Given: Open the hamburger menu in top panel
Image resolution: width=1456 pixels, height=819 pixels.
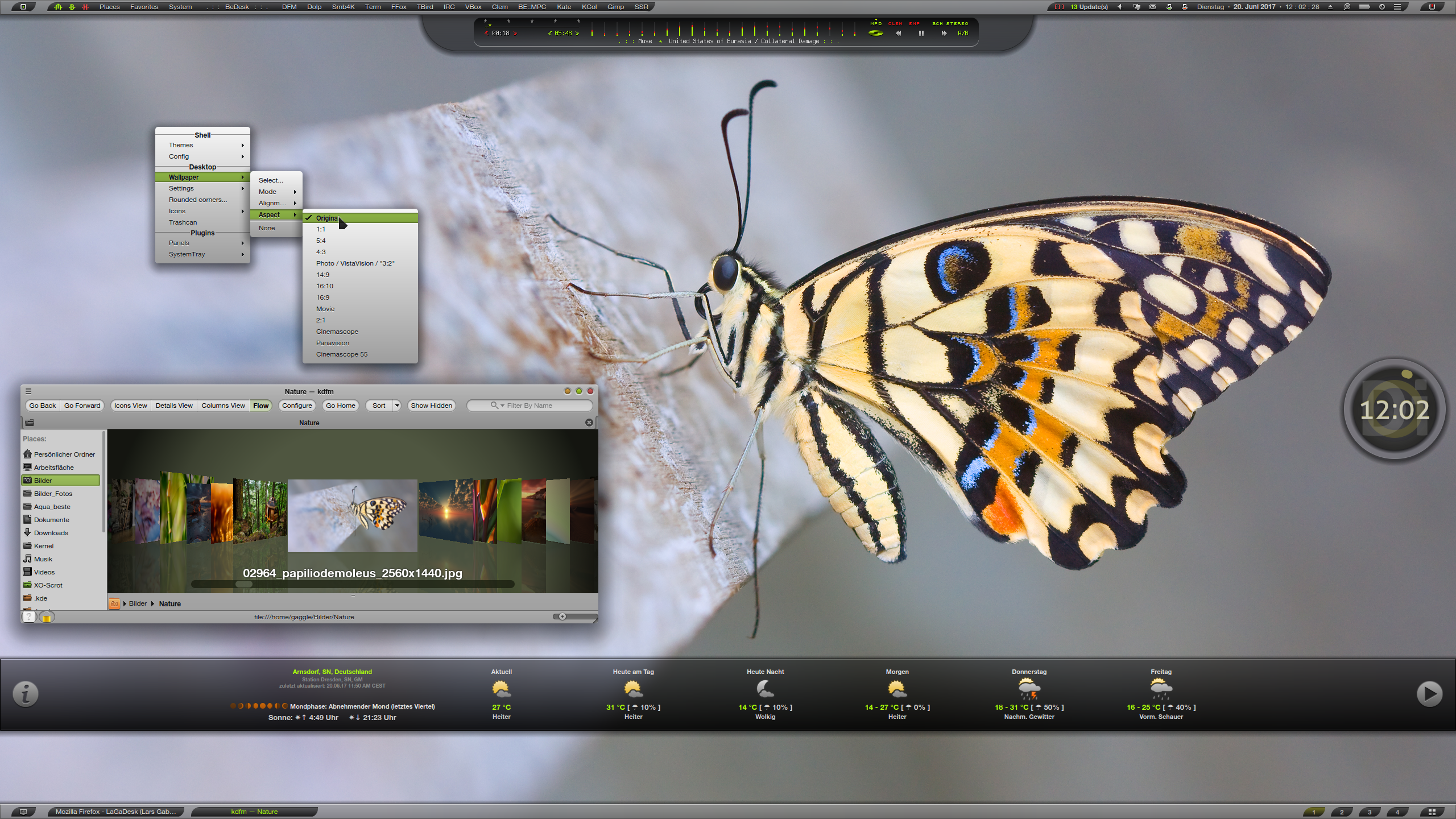Looking at the screenshot, I should [x=1397, y=7].
